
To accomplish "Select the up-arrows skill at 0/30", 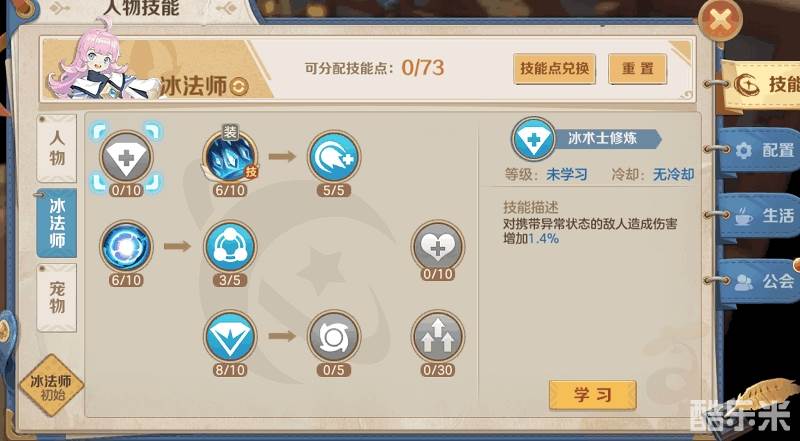I will point(438,336).
